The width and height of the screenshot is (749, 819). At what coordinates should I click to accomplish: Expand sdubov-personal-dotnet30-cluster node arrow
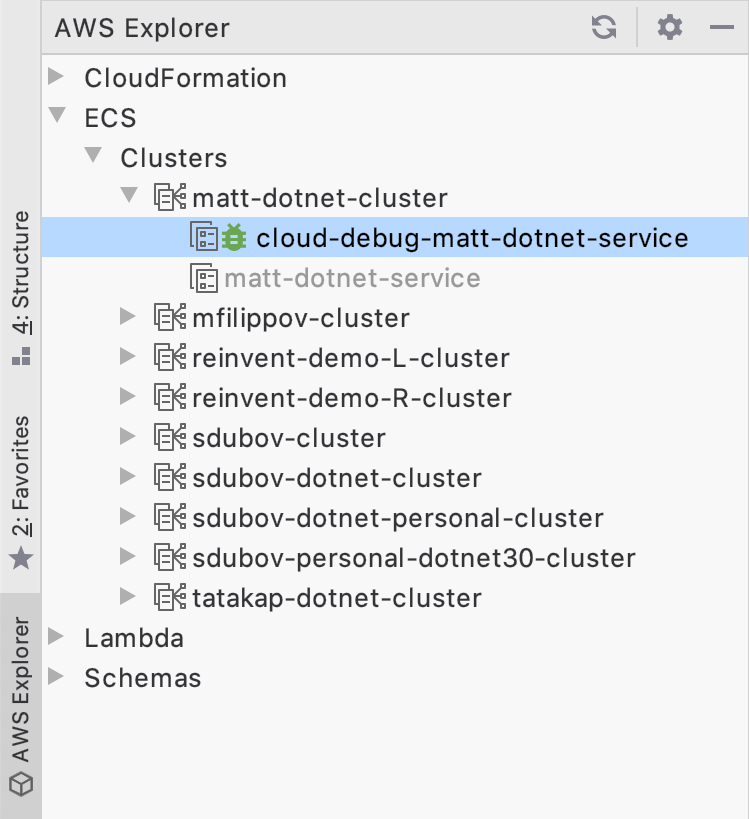click(127, 556)
